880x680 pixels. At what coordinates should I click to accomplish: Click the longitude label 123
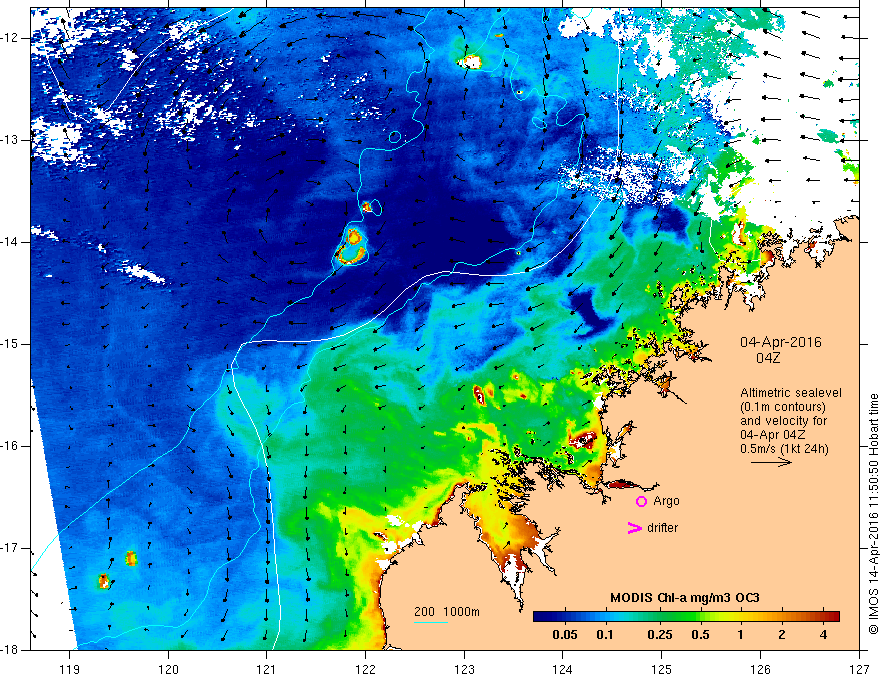click(x=464, y=669)
